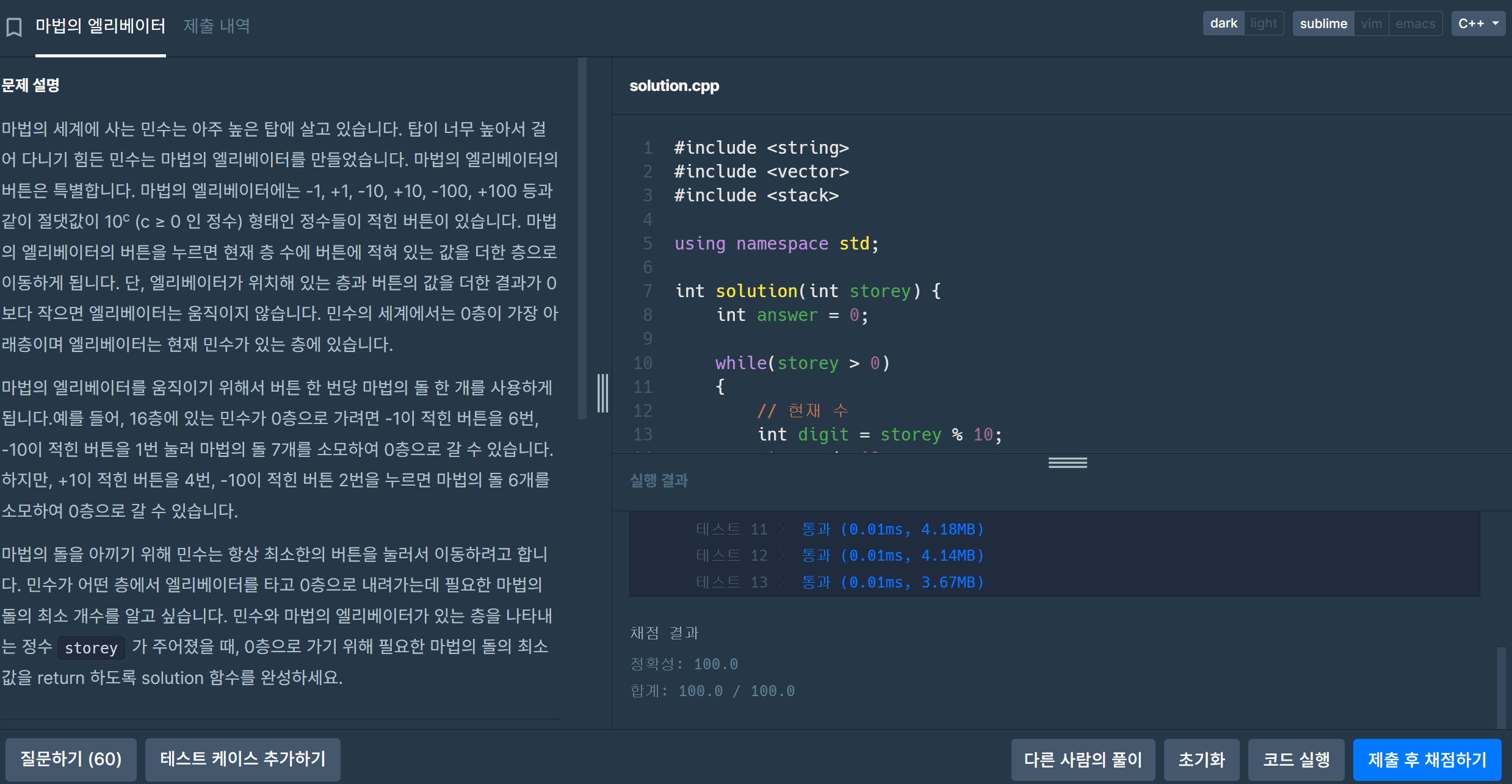Image resolution: width=1512 pixels, height=784 pixels.
Task: Open the 제출 내역 tab
Action: click(x=216, y=26)
